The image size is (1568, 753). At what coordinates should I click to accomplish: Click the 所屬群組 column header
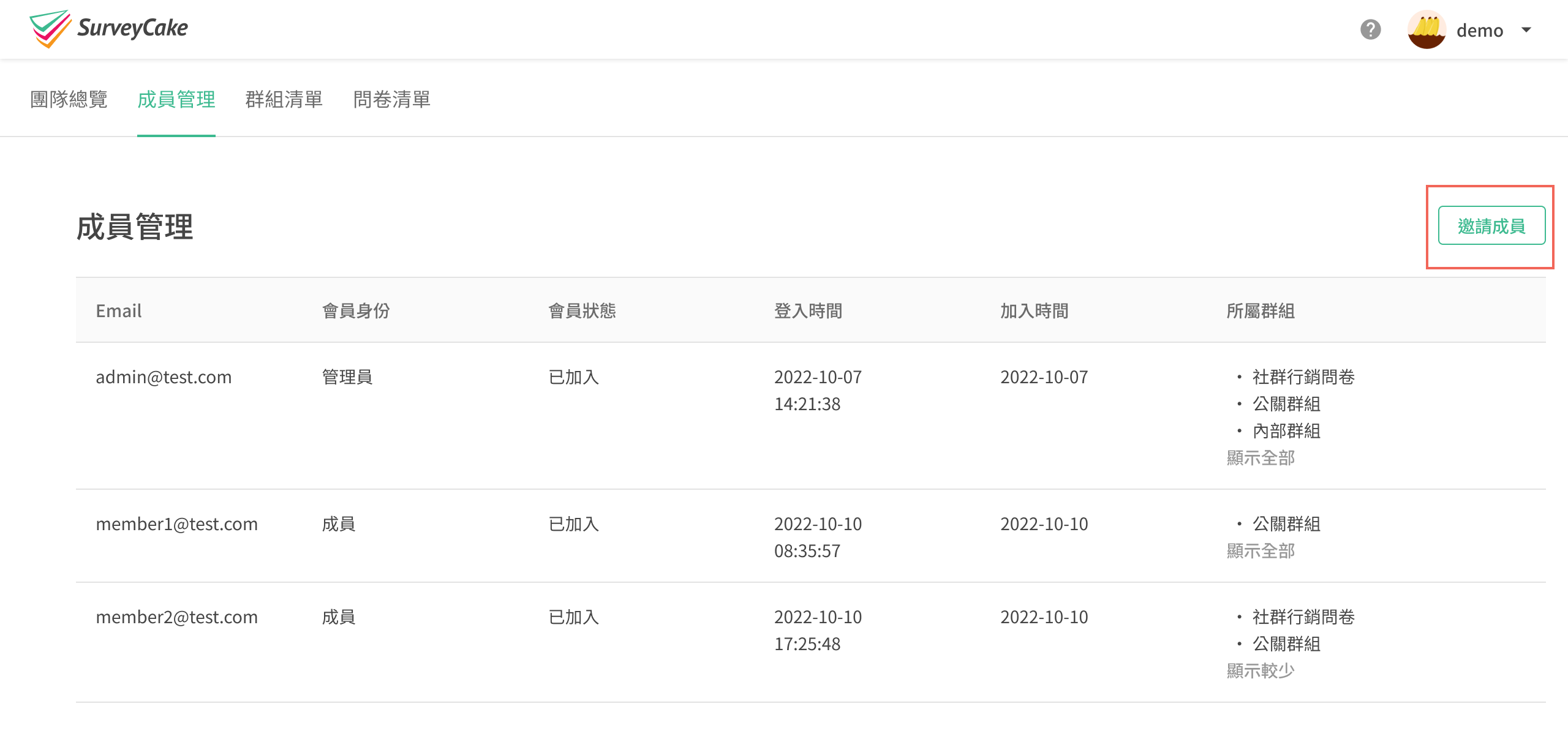coord(1261,311)
